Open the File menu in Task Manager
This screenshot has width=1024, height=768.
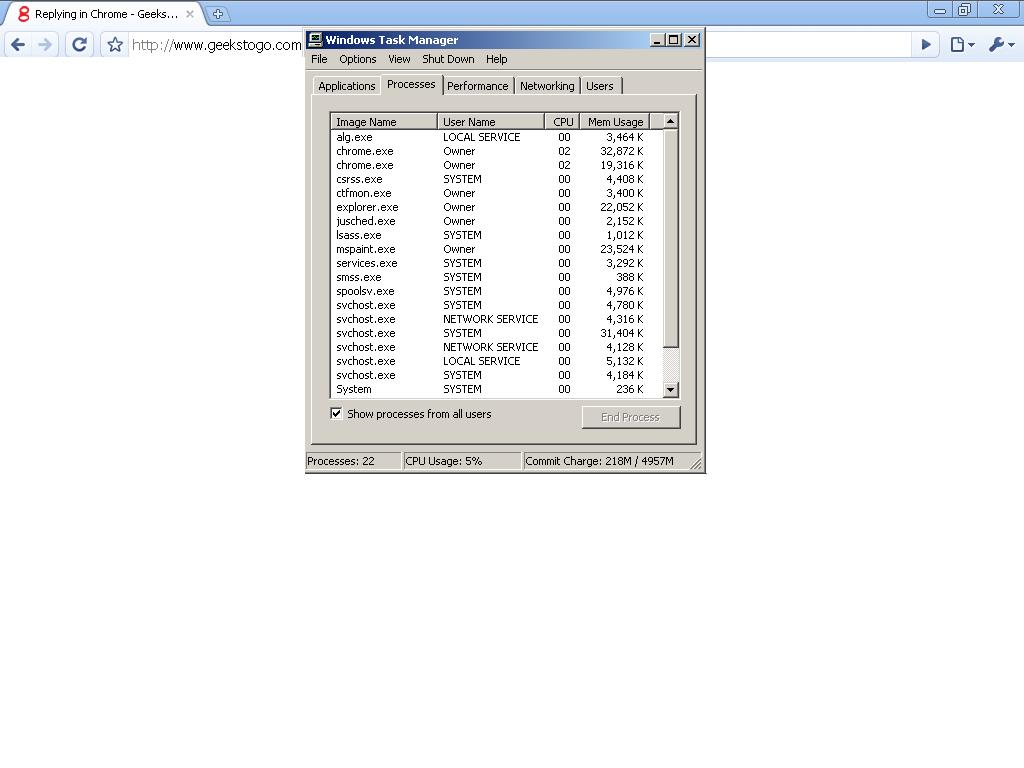[x=319, y=59]
